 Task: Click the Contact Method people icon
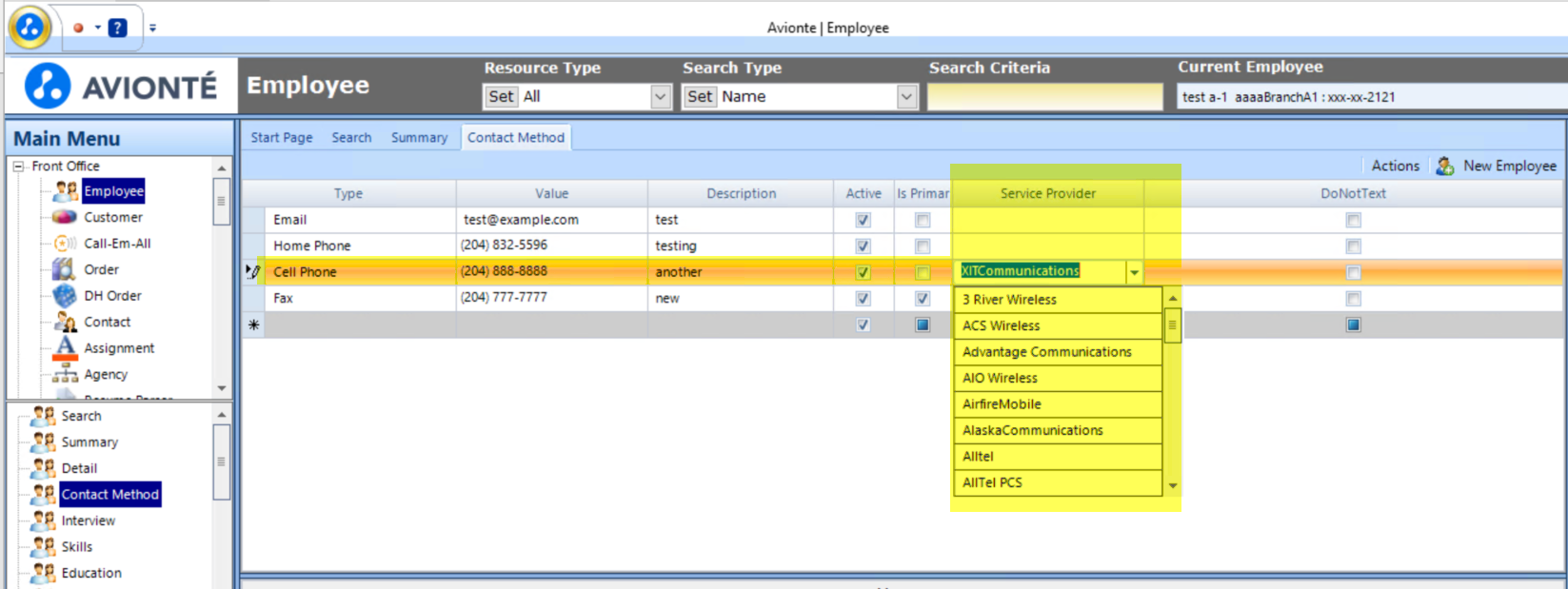pyautogui.click(x=44, y=494)
